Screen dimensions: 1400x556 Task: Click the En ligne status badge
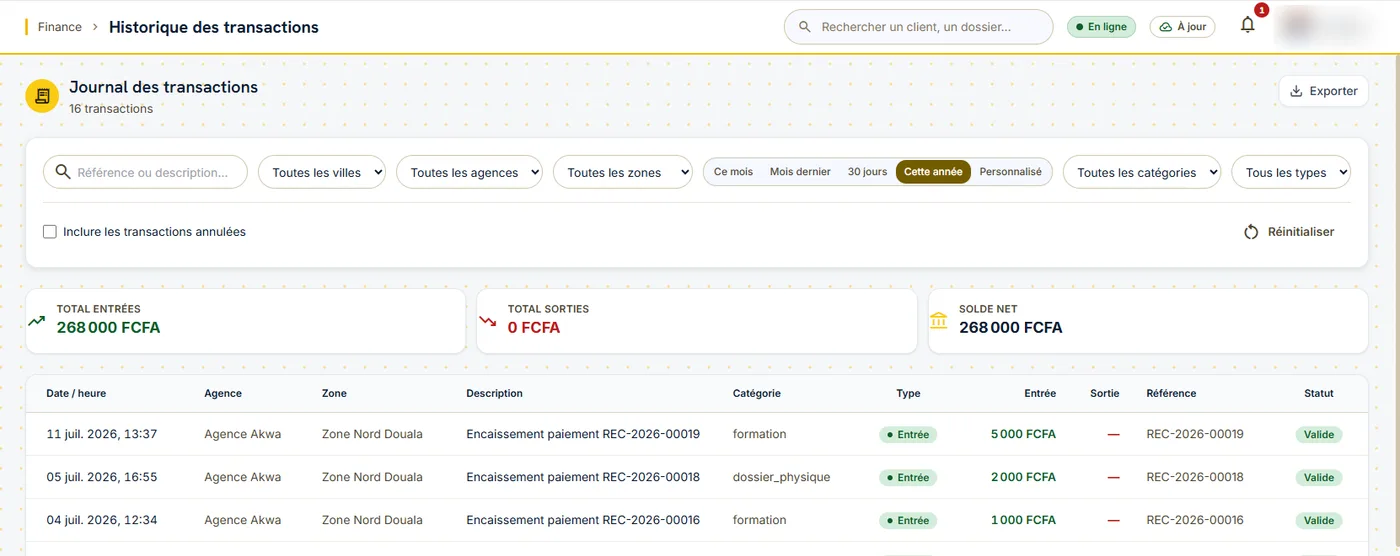(1101, 27)
